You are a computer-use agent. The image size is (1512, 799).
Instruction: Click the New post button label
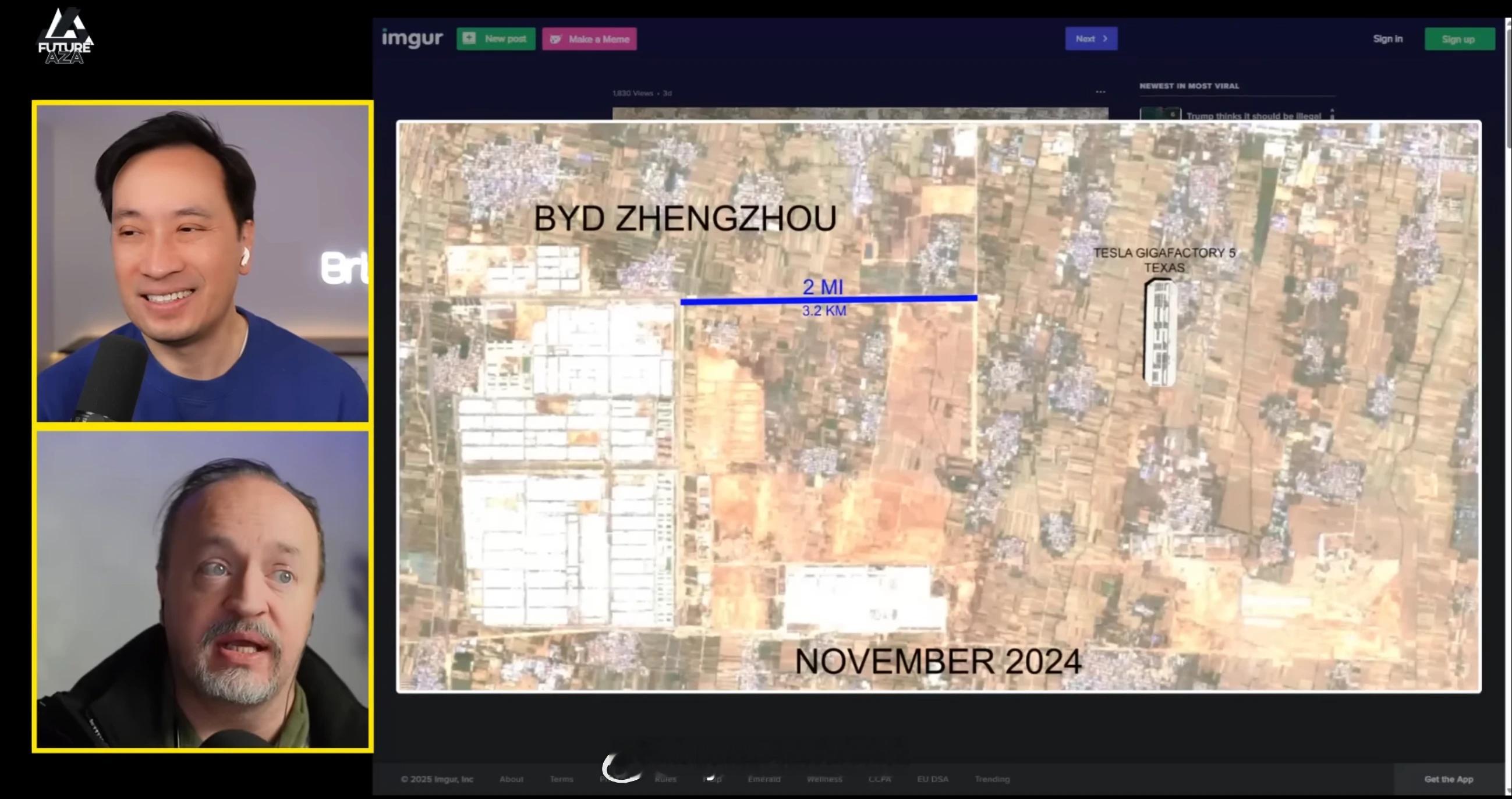505,39
